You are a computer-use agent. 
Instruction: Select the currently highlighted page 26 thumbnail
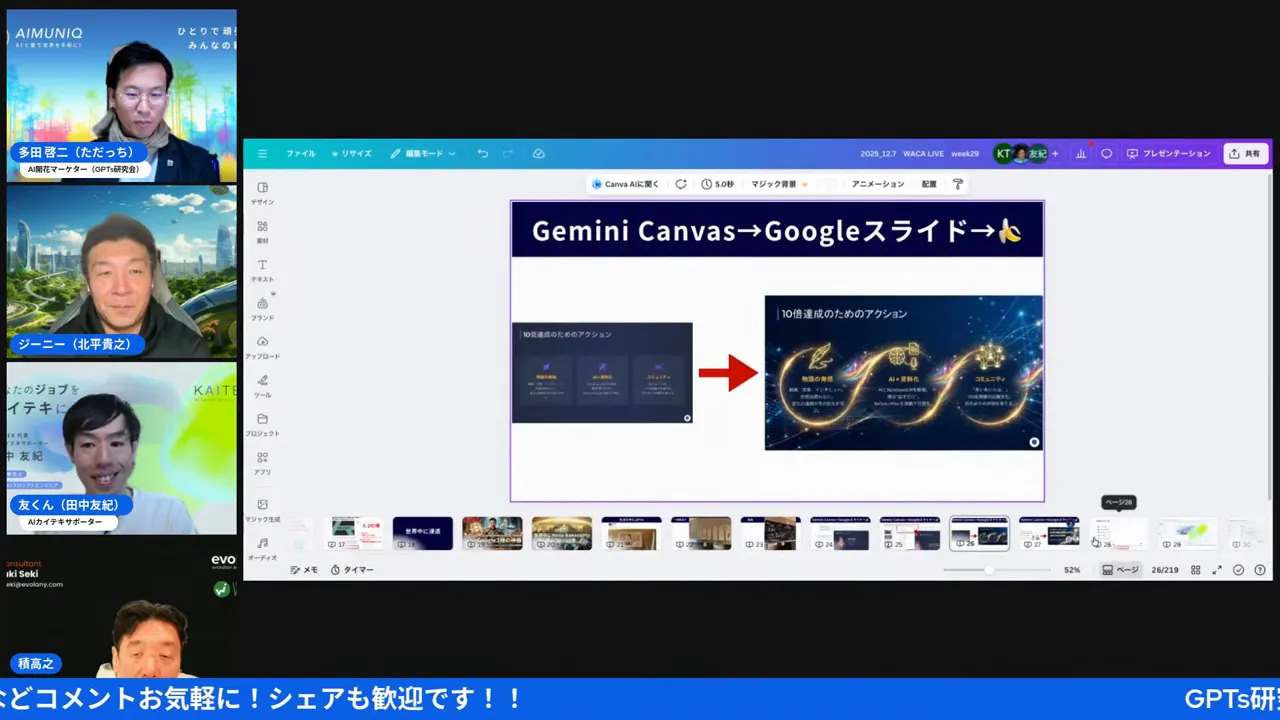(x=978, y=533)
